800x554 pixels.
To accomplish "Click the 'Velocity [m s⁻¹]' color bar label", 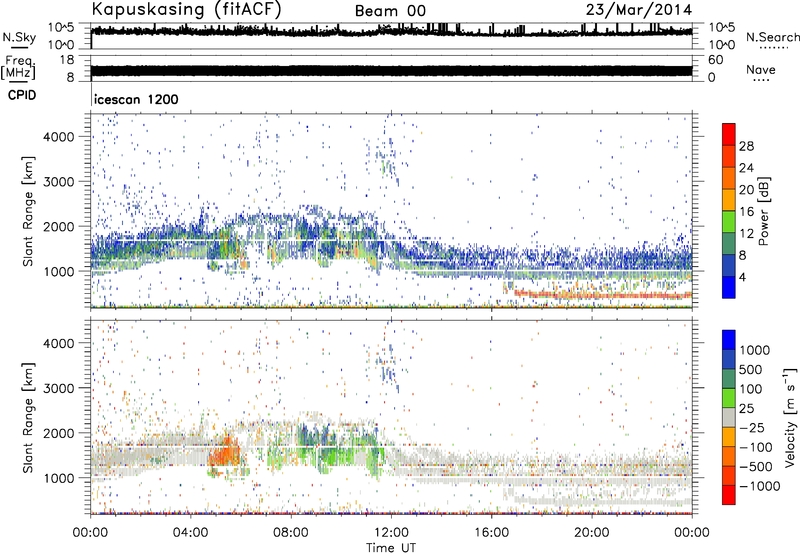I will coord(790,417).
